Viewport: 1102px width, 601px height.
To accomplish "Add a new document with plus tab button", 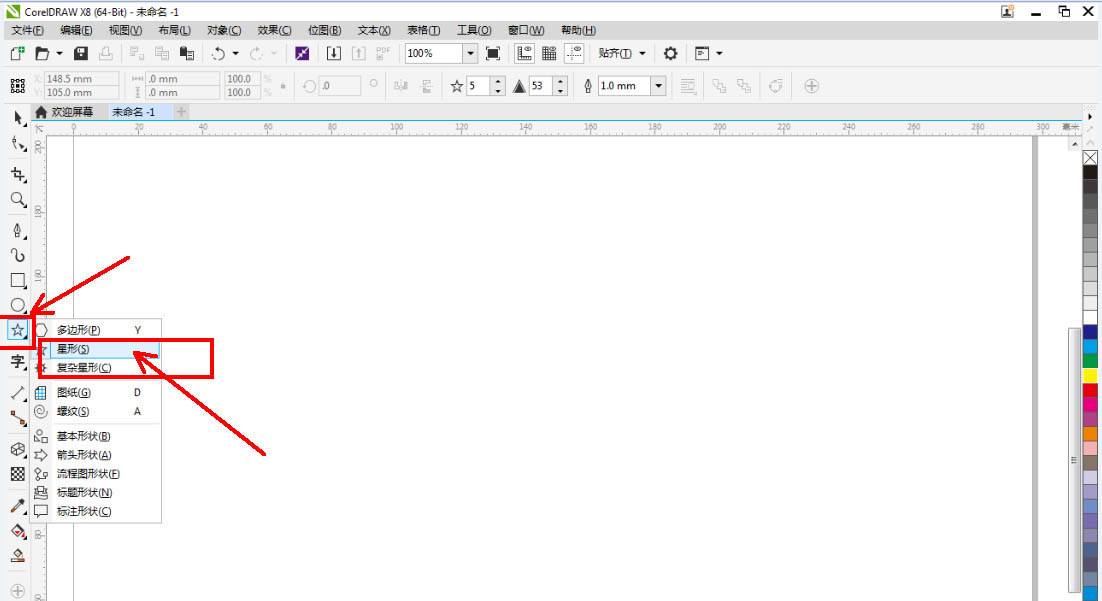I will [x=181, y=112].
